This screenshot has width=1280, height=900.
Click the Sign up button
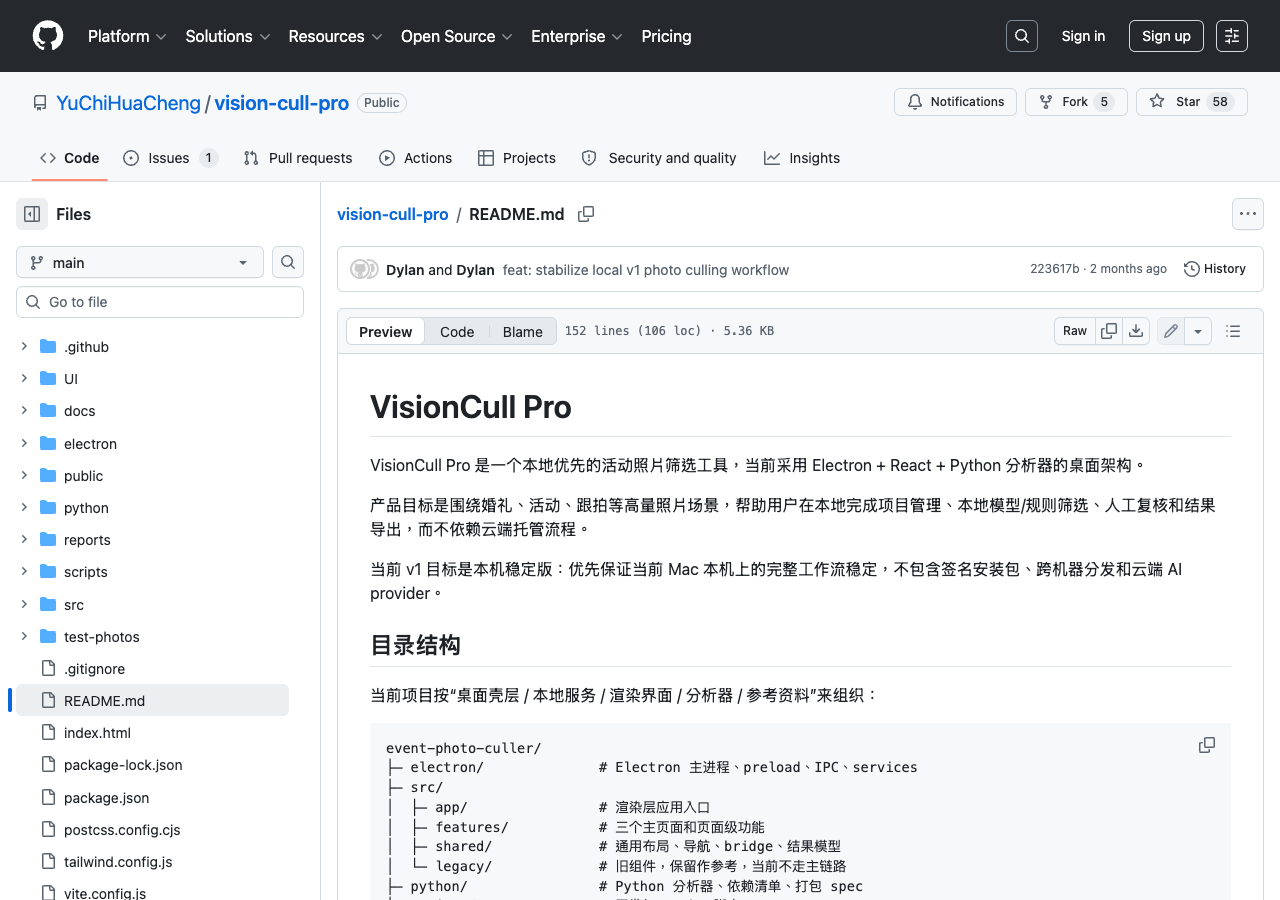click(1166, 36)
